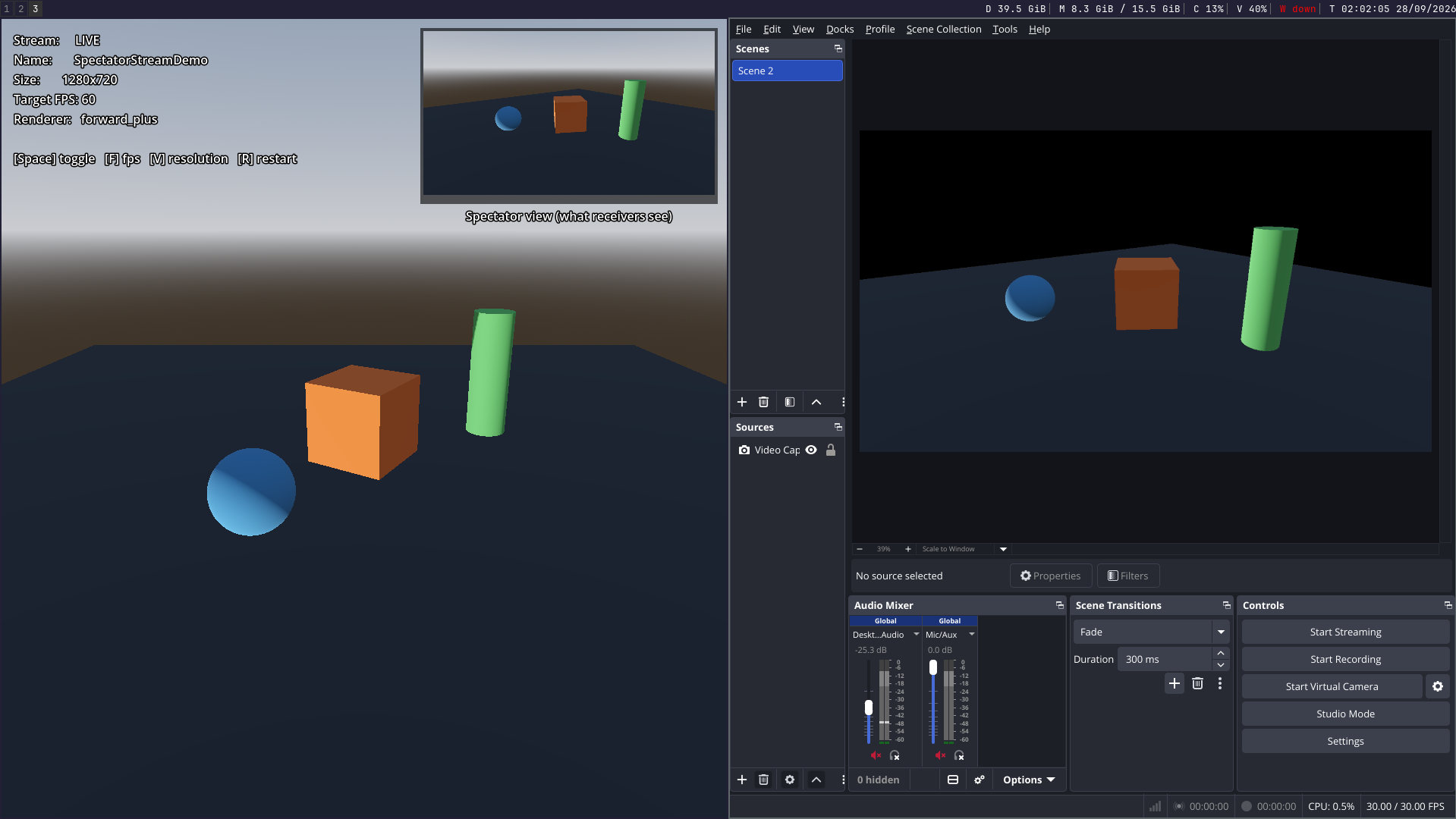Screen dimensions: 1456x819
Task: Remove scene with the Scenes trash icon
Action: pyautogui.click(x=764, y=402)
